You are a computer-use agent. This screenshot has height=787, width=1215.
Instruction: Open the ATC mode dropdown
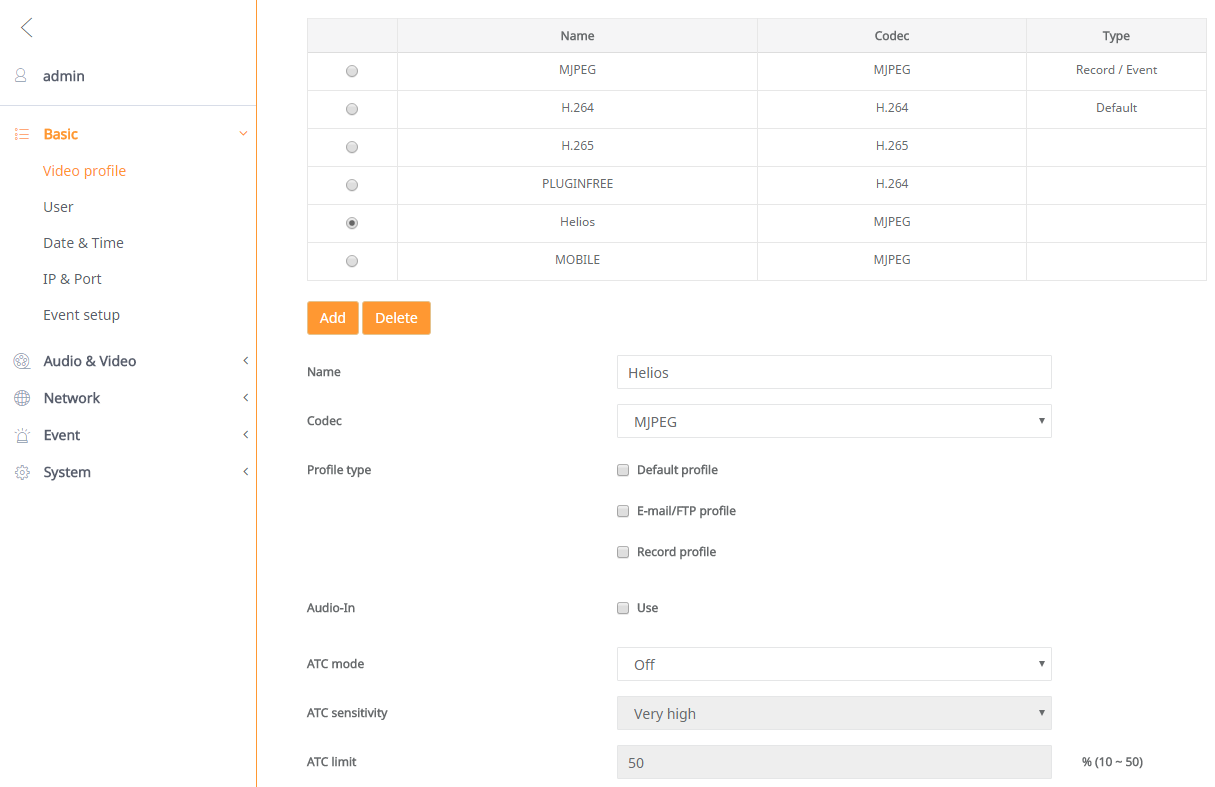click(834, 664)
